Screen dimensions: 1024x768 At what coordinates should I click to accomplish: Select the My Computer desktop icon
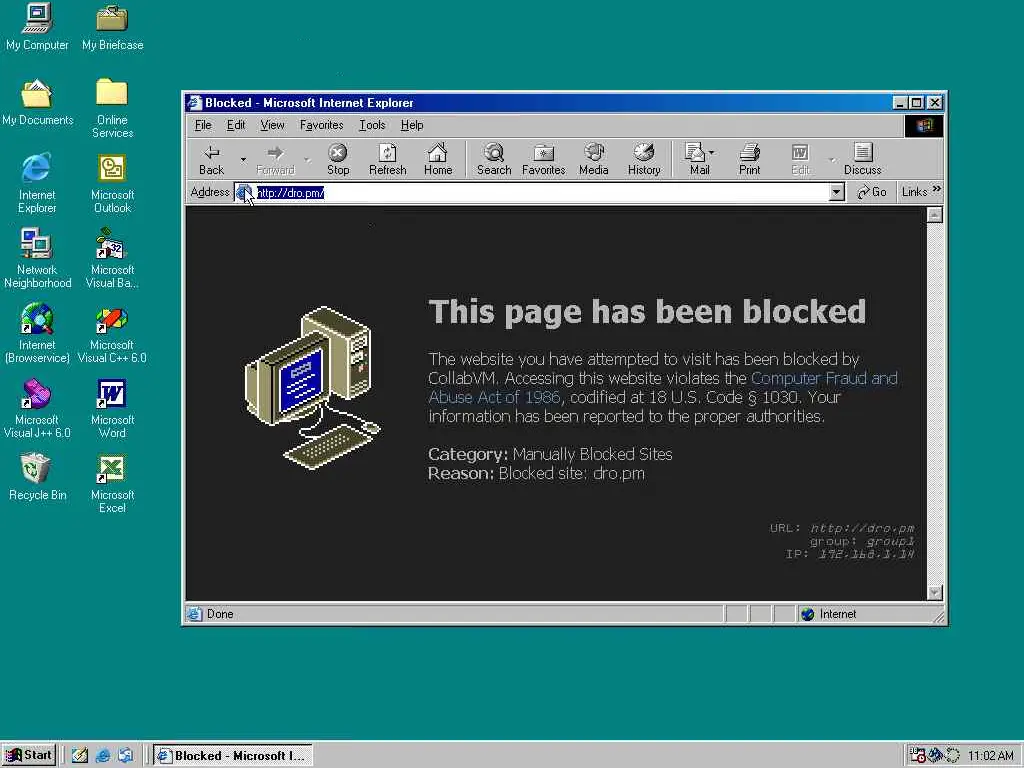pos(37,27)
